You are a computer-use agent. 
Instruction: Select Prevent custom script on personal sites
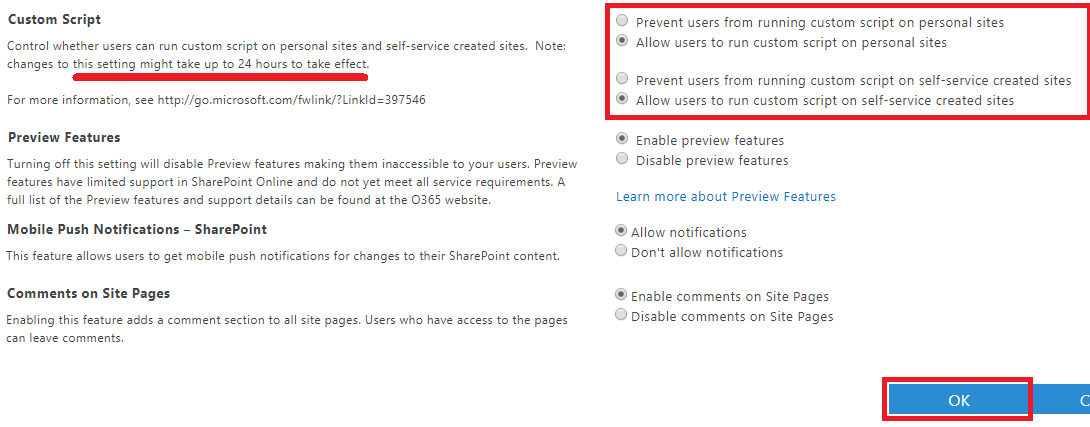(624, 21)
